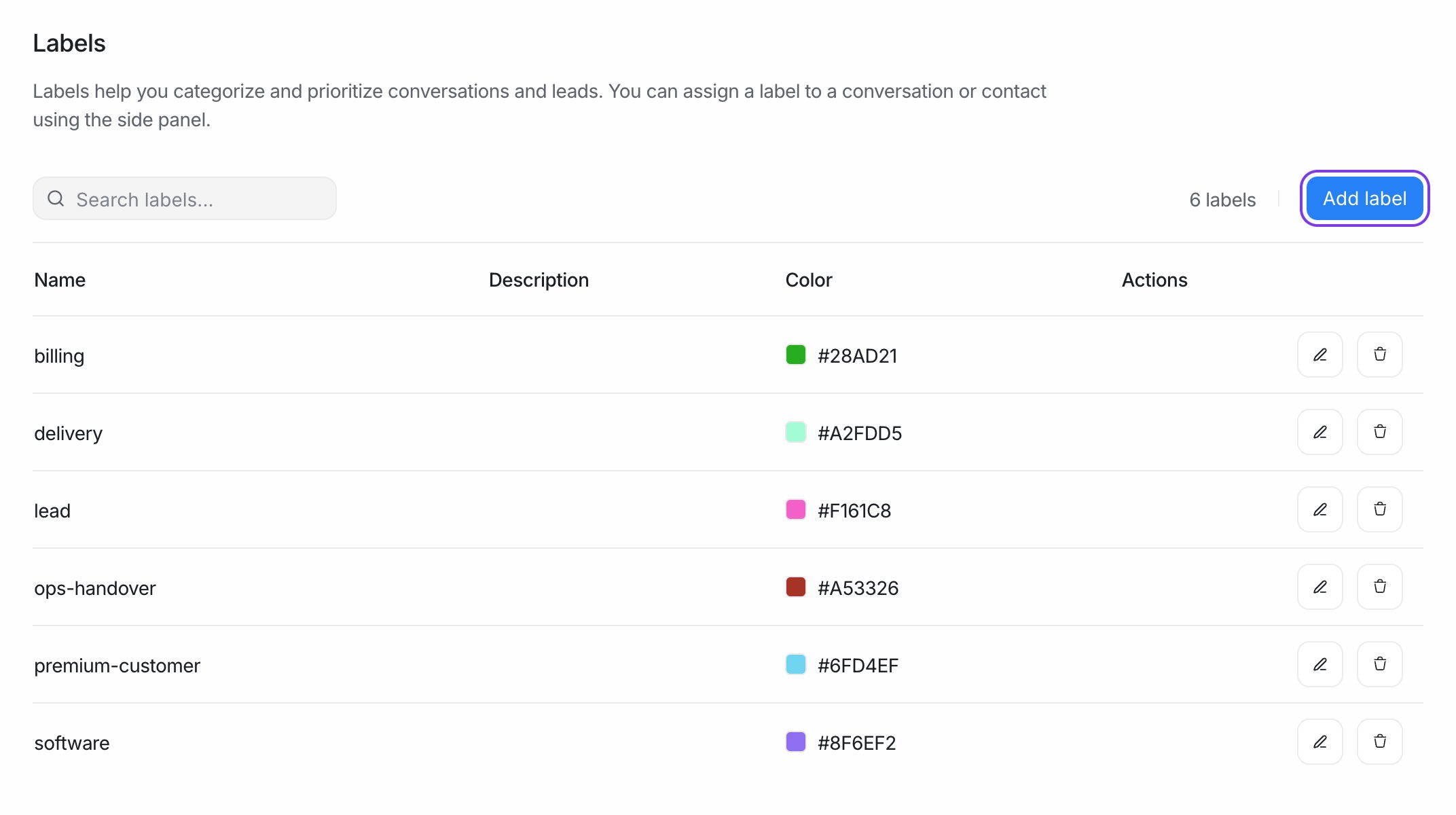Click the Name column header
This screenshot has height=815, width=1456.
[x=60, y=280]
